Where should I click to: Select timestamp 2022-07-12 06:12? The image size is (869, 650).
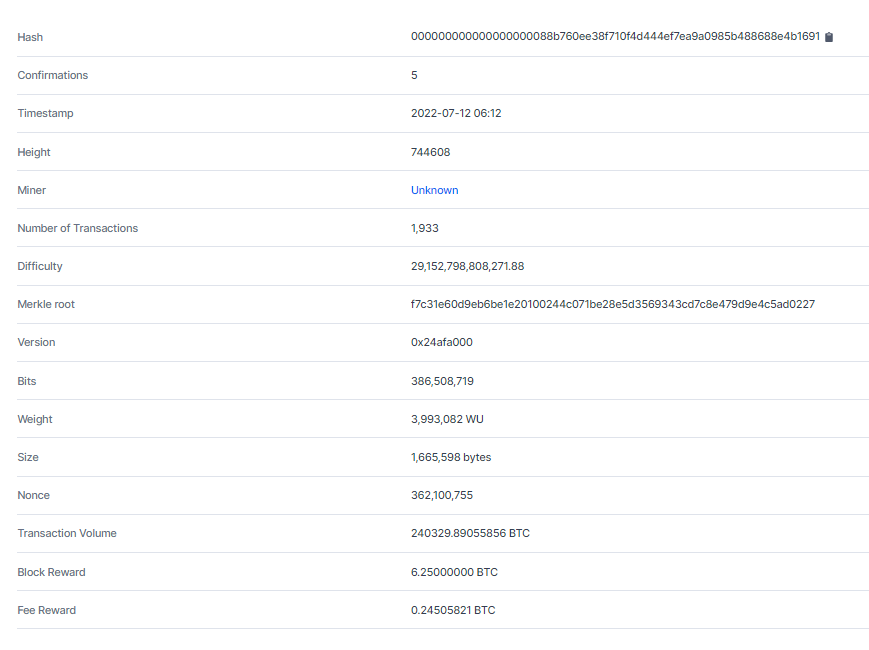(x=456, y=113)
